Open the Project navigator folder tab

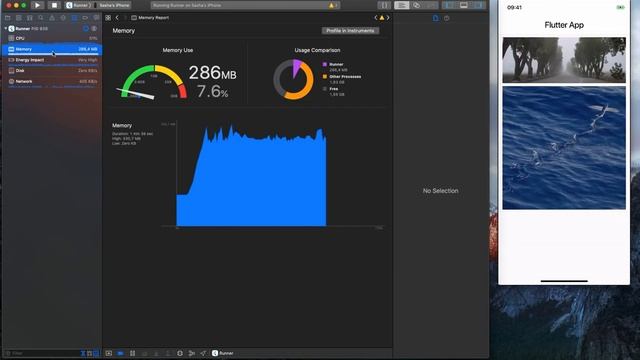coord(7,18)
